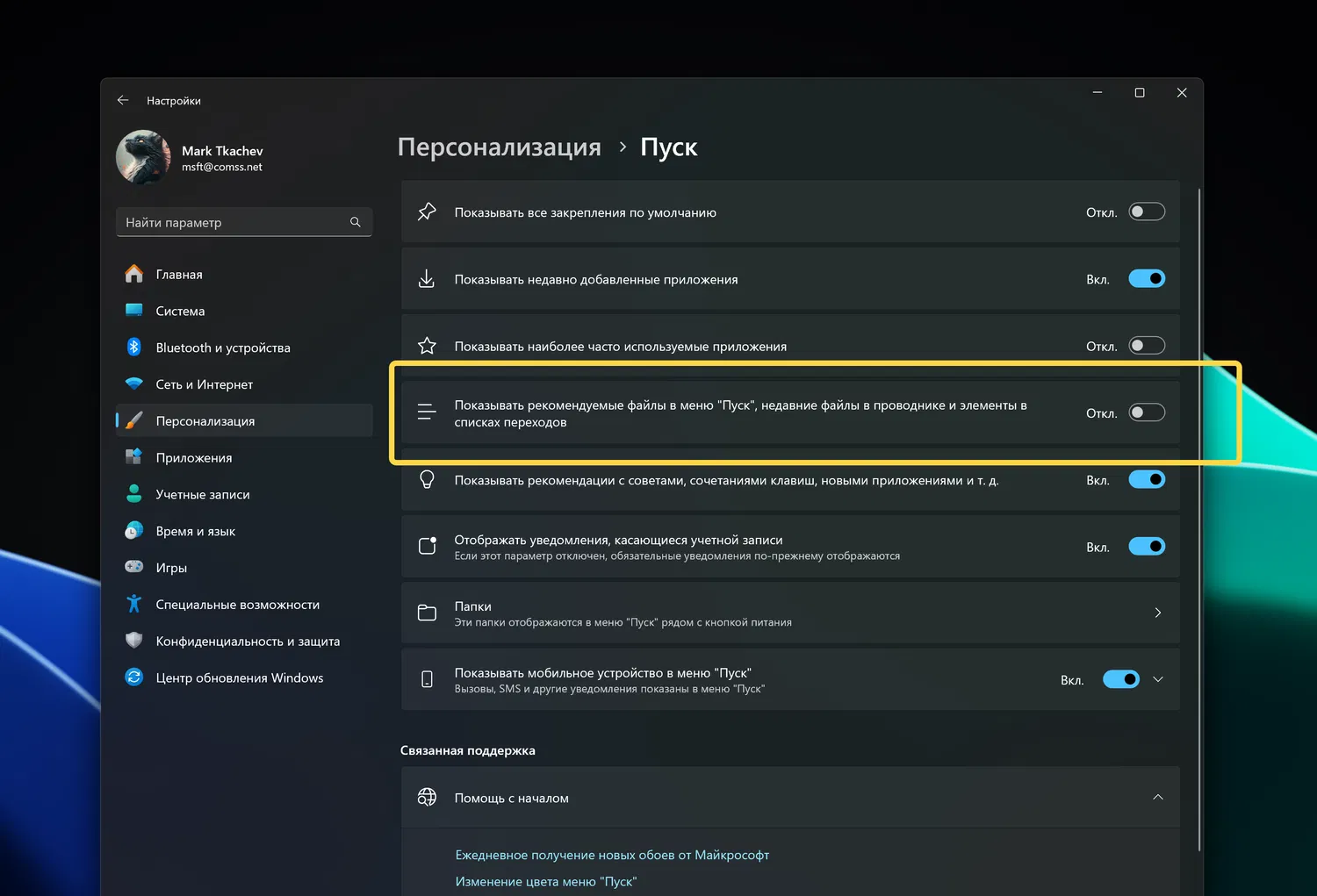Open link about changing Start menu color

click(x=545, y=881)
